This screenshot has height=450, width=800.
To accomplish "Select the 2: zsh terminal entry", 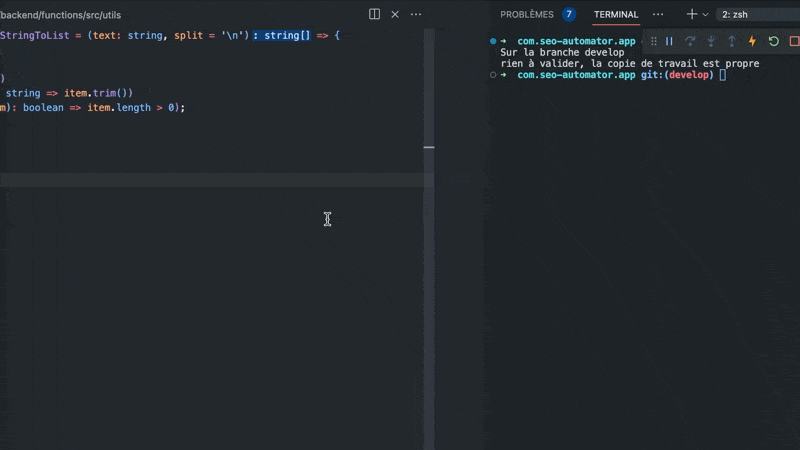I will click(x=758, y=14).
